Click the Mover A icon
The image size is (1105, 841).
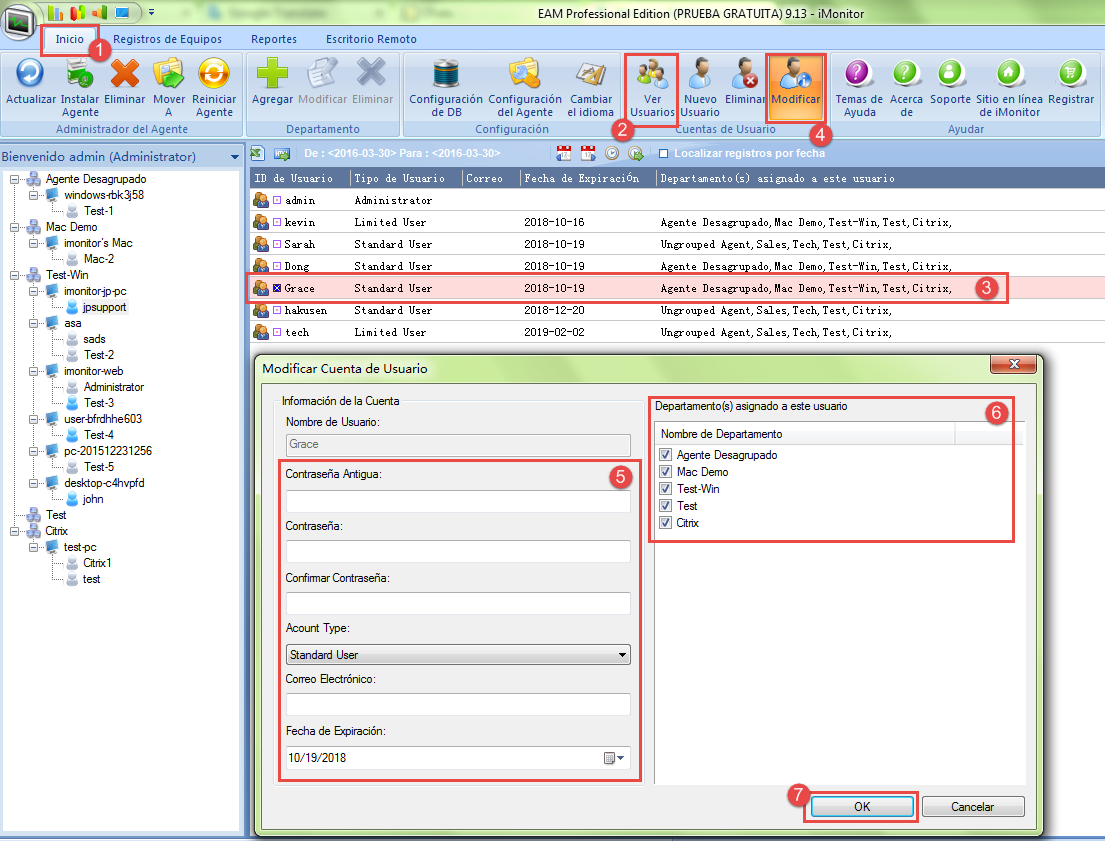coord(168,73)
